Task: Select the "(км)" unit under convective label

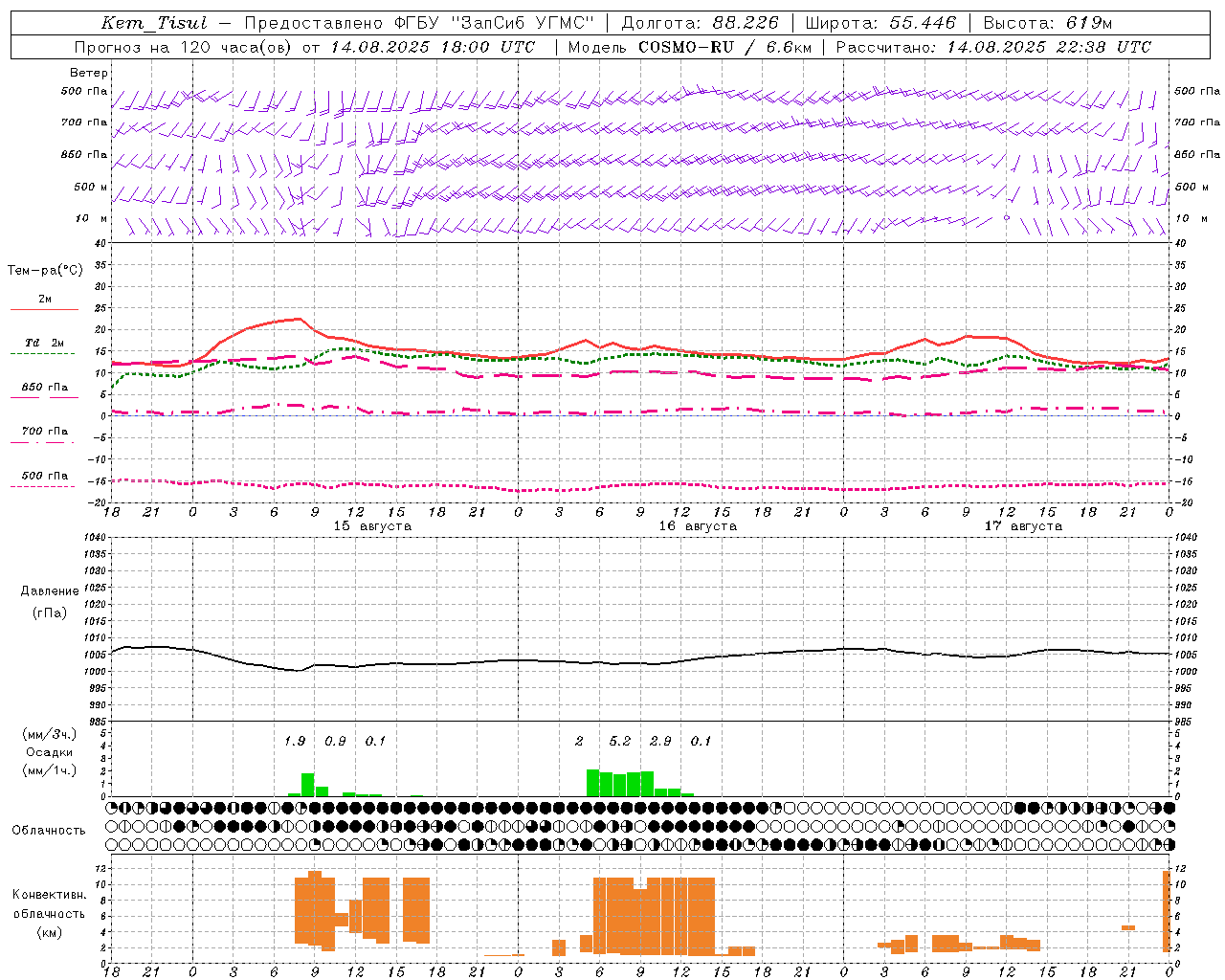Action: [x=49, y=932]
